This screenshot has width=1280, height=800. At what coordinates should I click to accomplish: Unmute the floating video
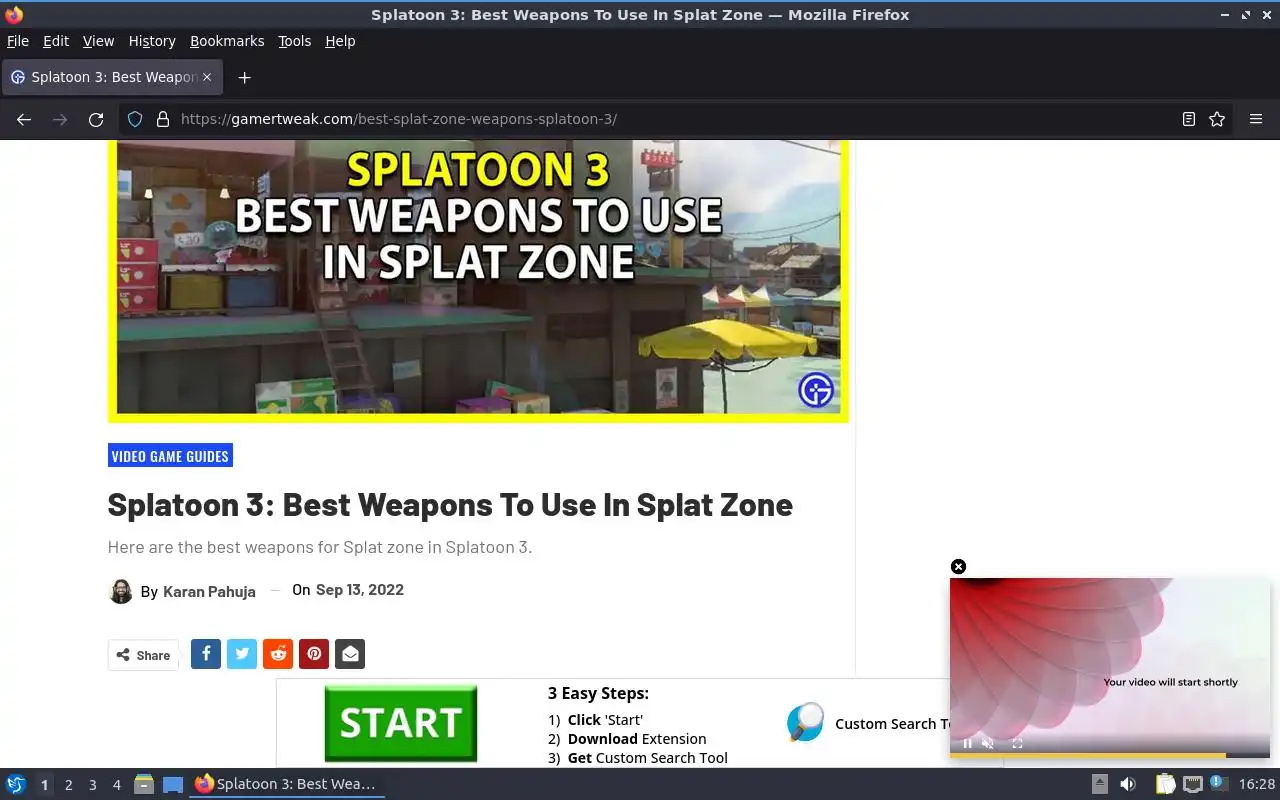[988, 743]
